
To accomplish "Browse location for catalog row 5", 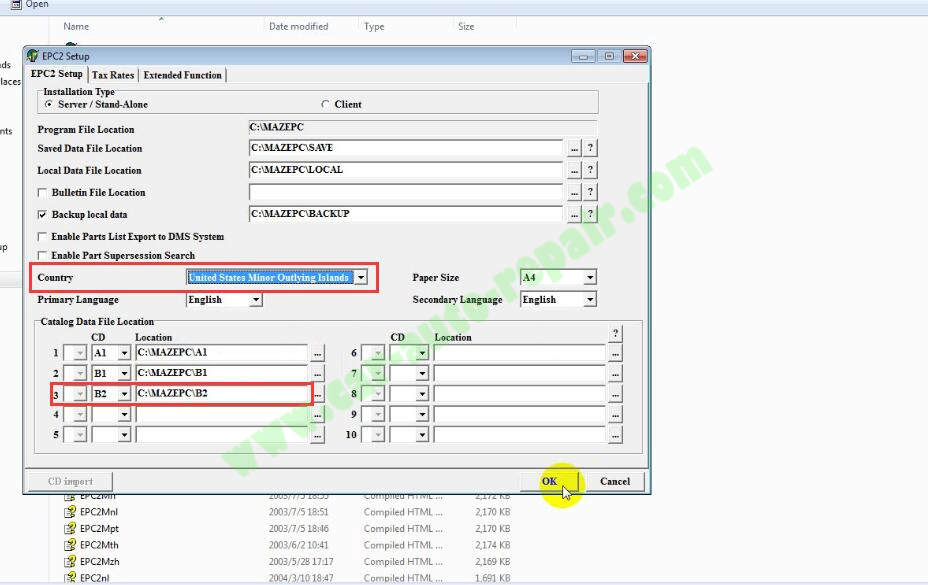I will pyautogui.click(x=318, y=435).
